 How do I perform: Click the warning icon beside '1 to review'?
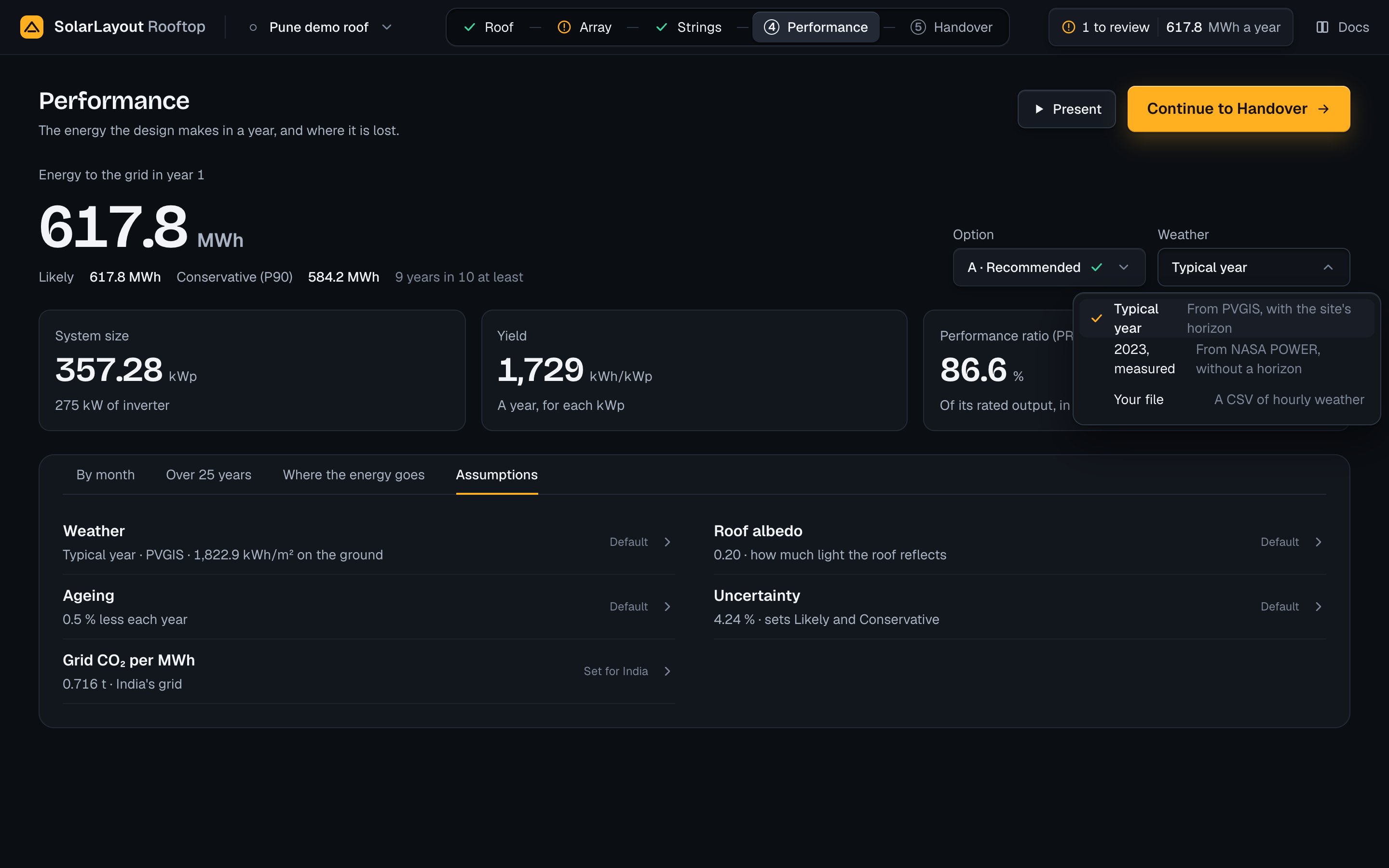pos(1068,27)
